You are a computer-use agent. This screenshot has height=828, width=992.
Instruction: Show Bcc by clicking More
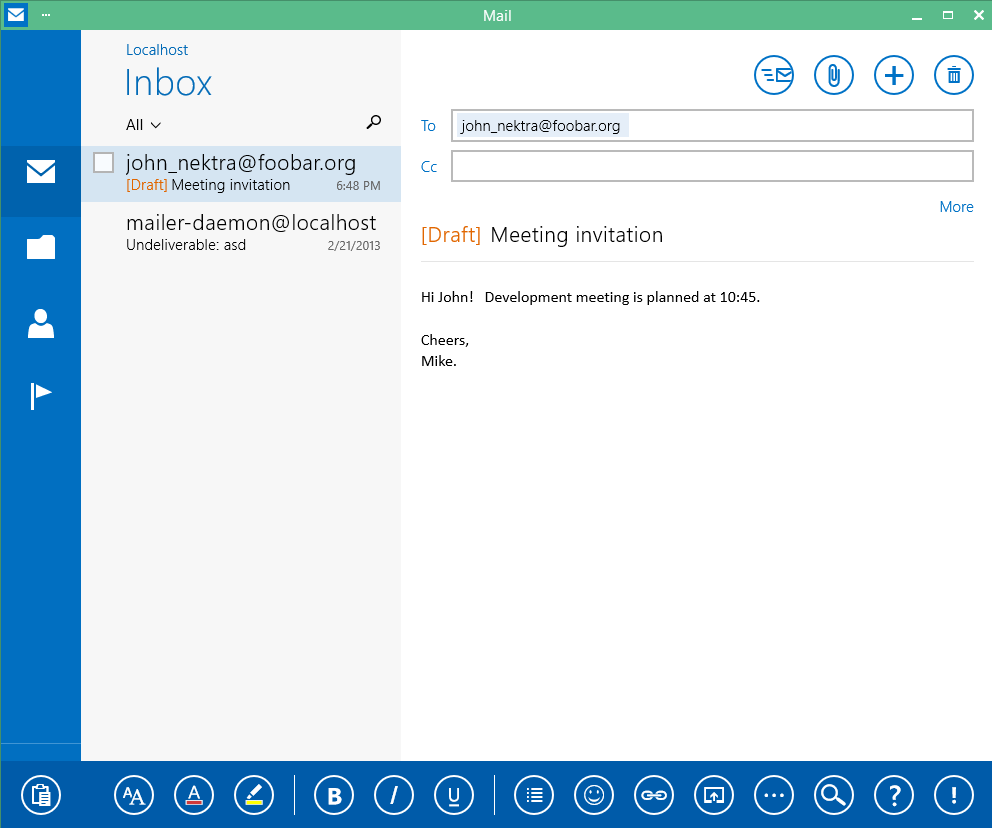955,206
